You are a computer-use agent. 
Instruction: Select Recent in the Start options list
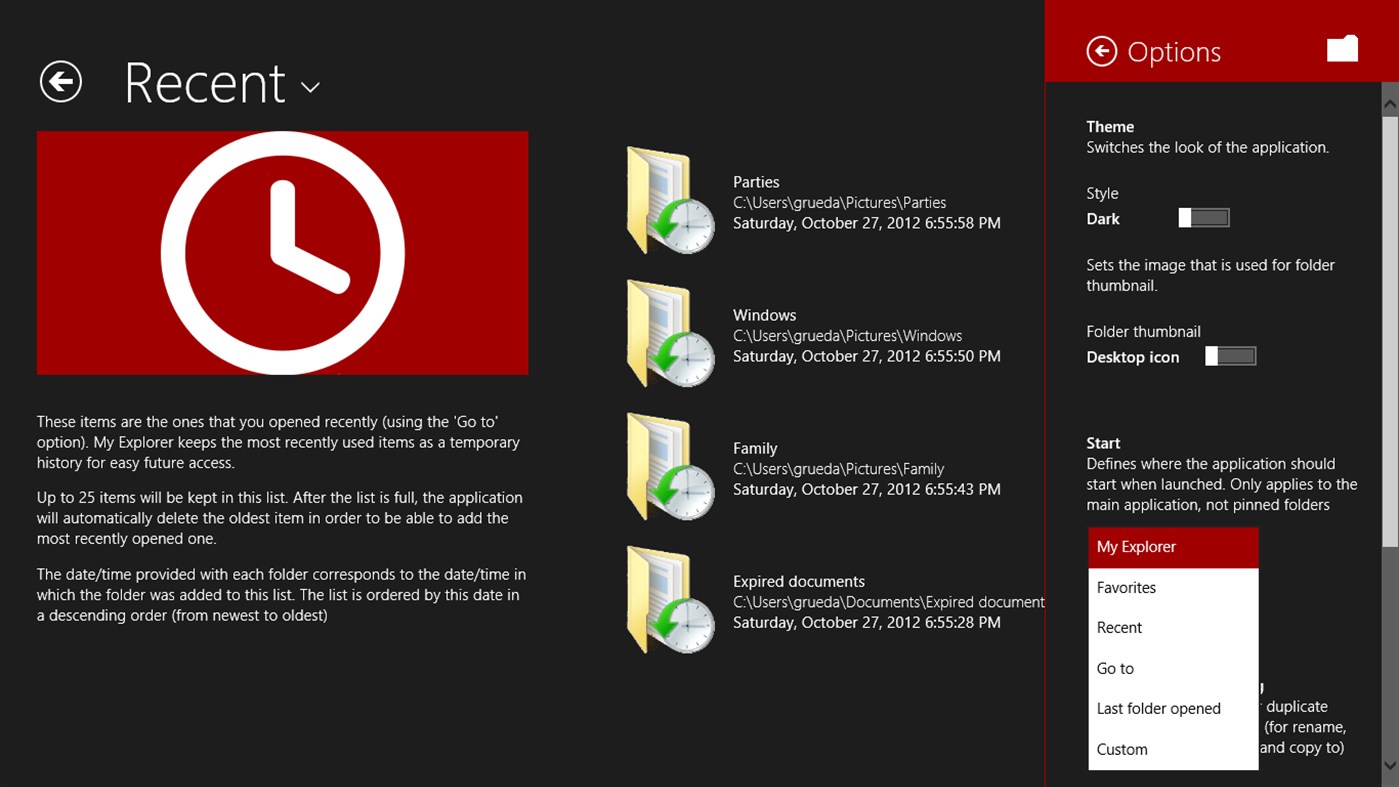pos(1119,627)
